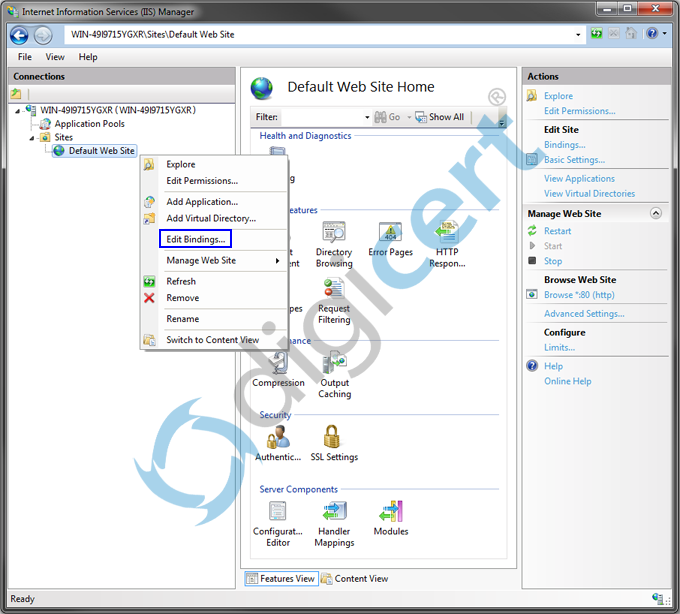Click the Explore folder icon in Actions pane
Screen dimensions: 680x614
[x=532, y=95]
